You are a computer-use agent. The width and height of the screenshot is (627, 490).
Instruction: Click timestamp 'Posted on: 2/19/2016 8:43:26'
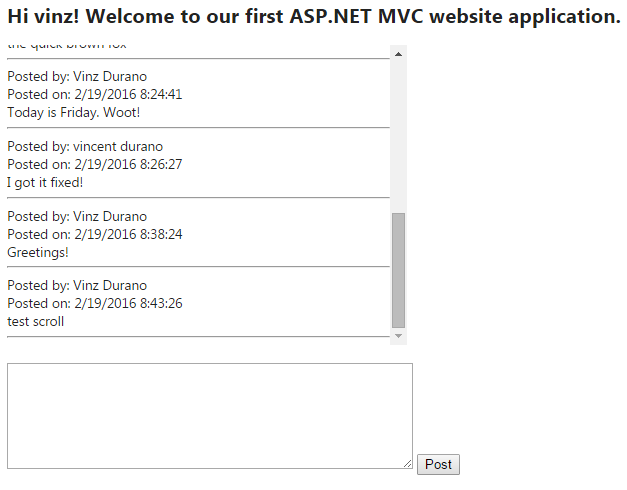(95, 304)
